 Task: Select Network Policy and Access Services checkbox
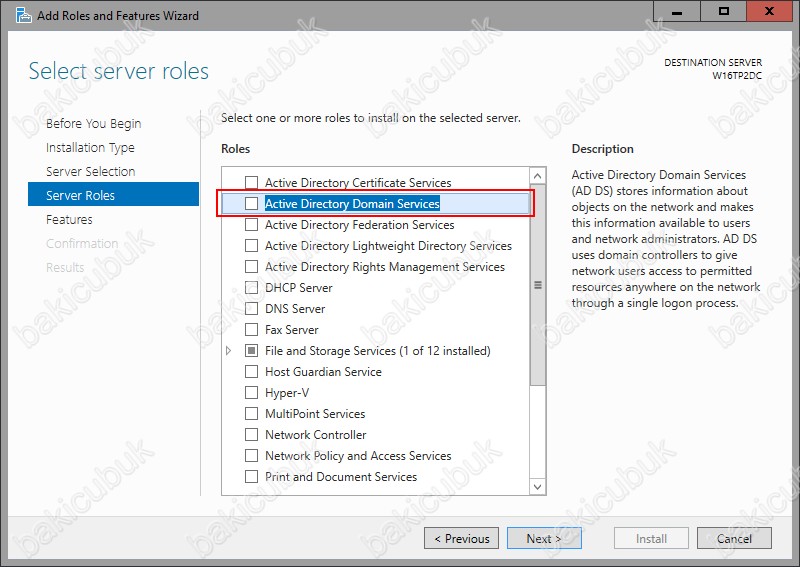[252, 455]
